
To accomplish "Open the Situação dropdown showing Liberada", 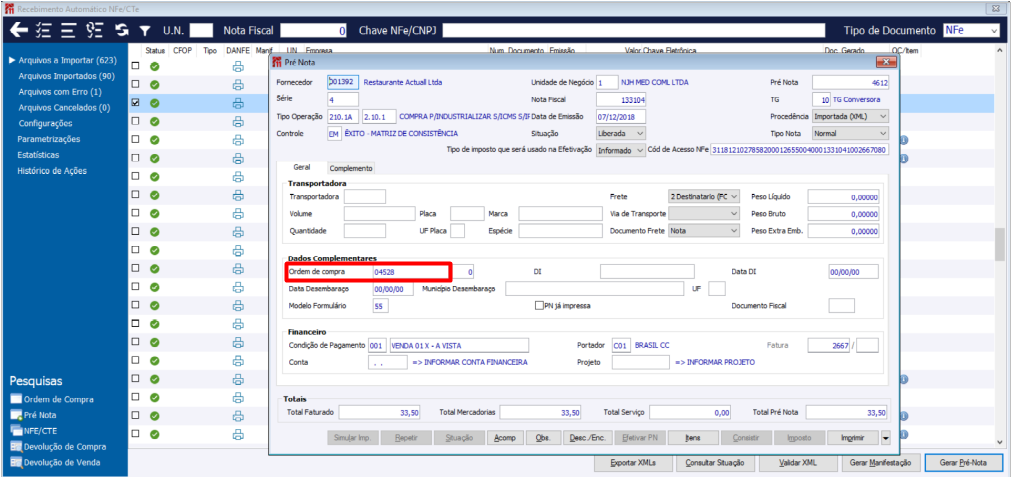I will [x=620, y=133].
